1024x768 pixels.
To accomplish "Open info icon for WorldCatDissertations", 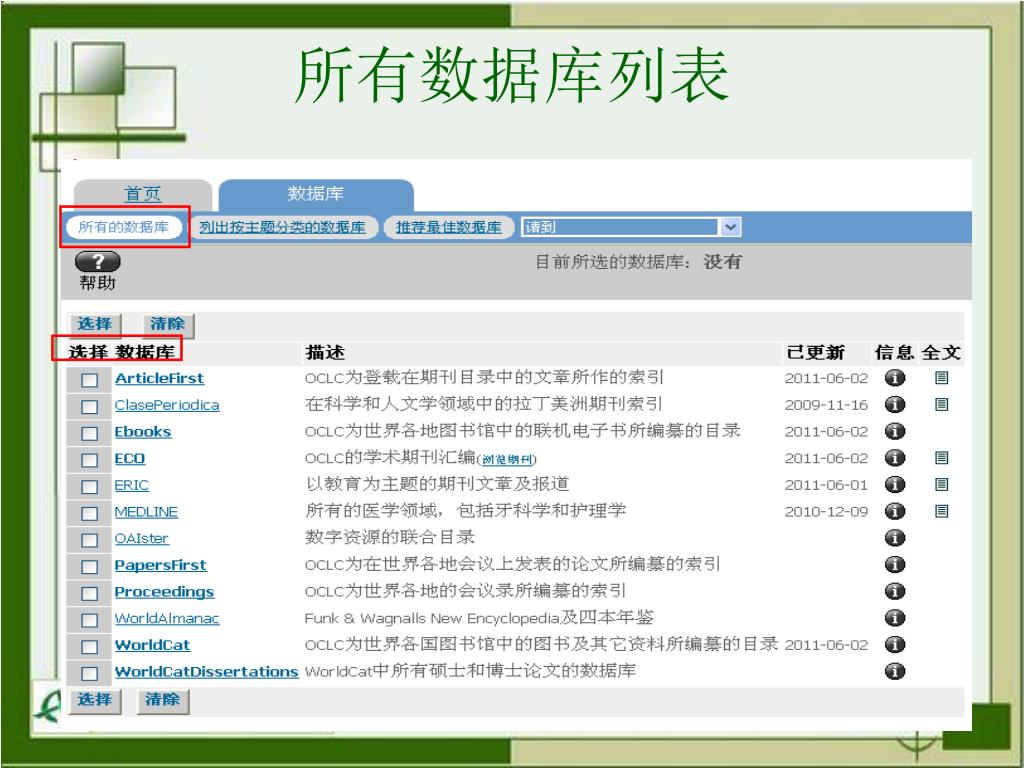I will click(895, 671).
